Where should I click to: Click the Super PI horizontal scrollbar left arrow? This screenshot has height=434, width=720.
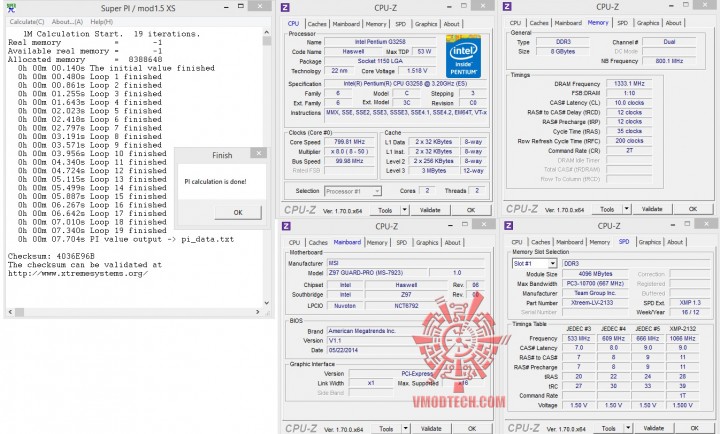10,312
